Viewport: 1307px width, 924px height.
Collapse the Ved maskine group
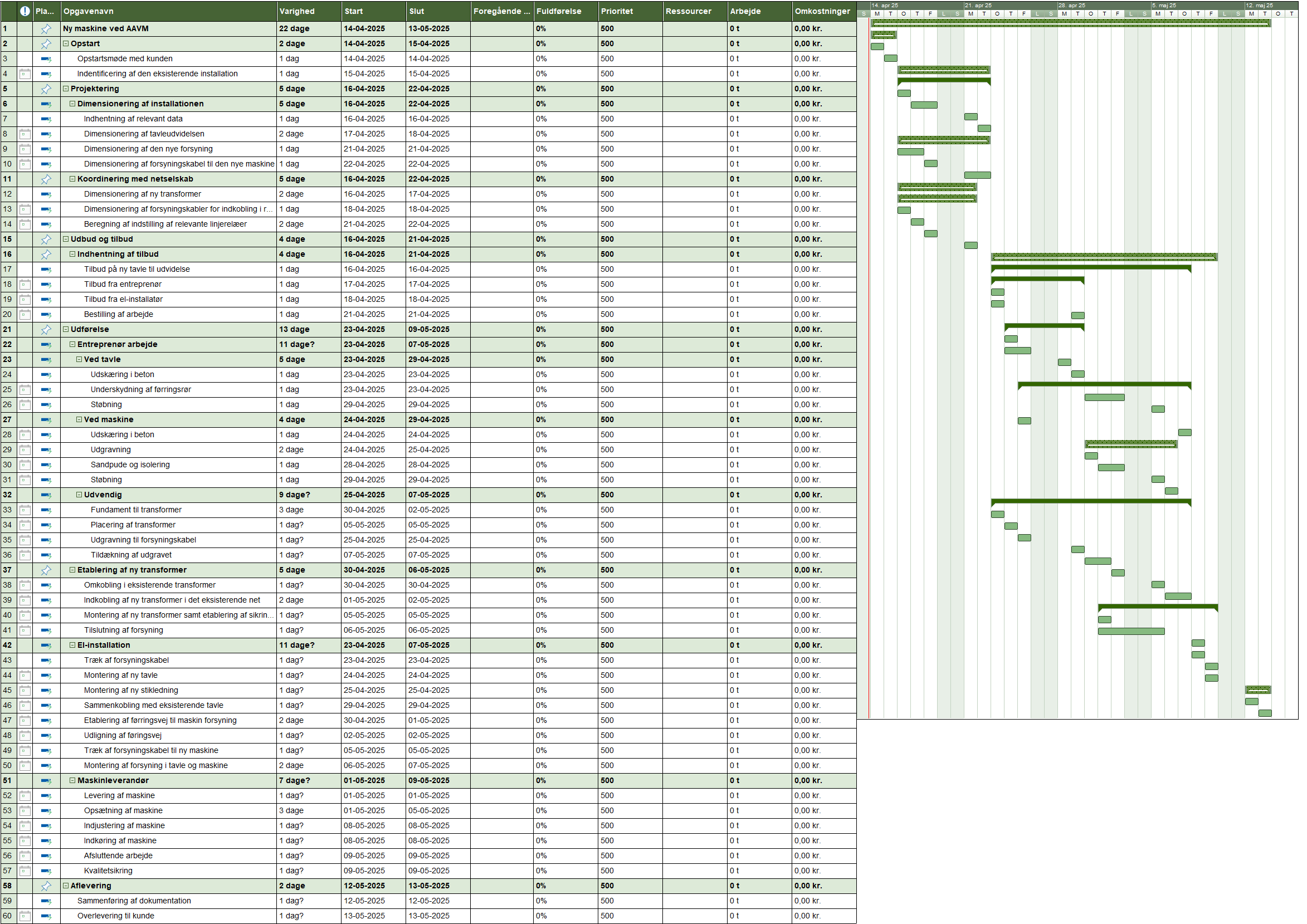79,420
